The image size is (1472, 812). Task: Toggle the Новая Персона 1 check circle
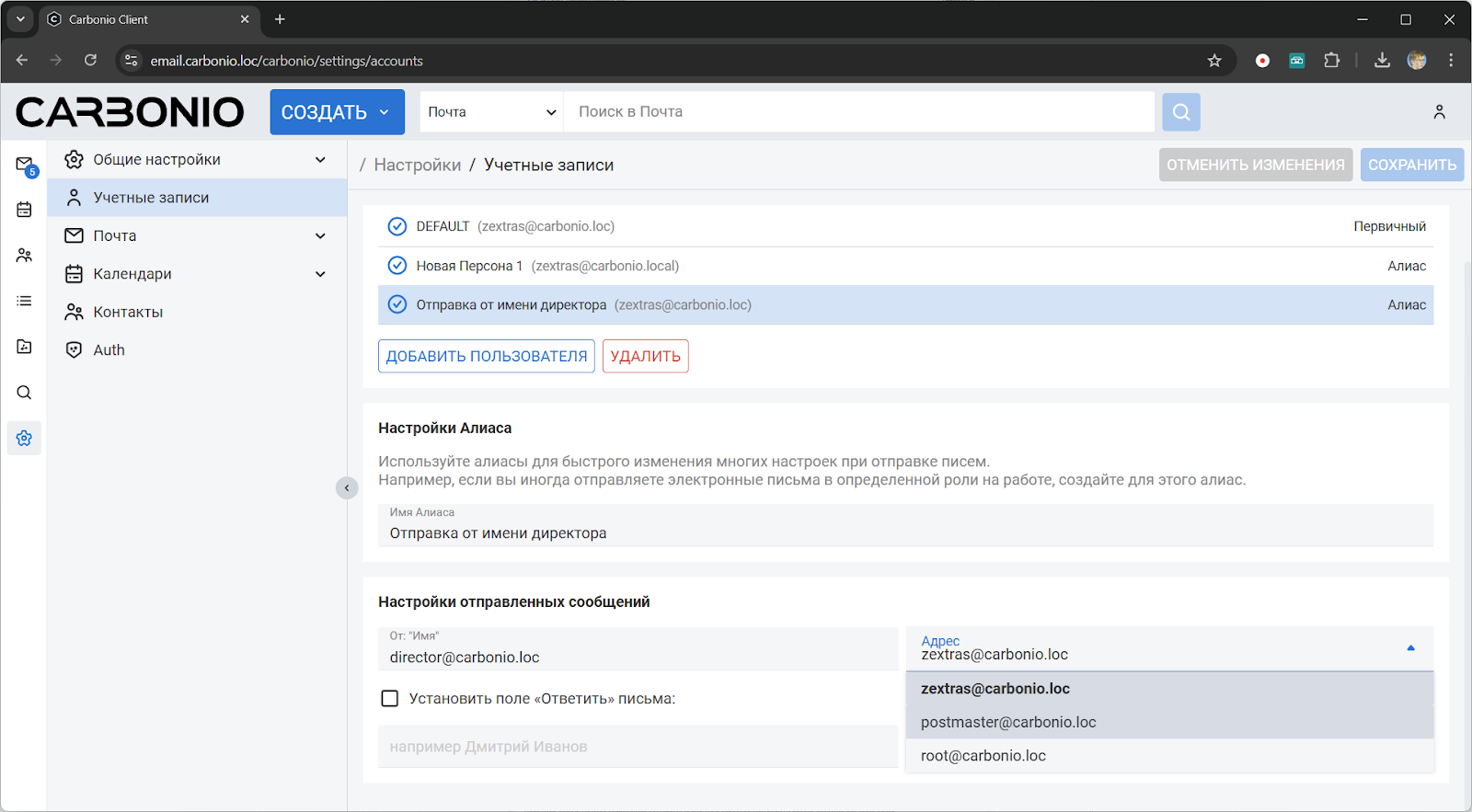tap(397, 266)
